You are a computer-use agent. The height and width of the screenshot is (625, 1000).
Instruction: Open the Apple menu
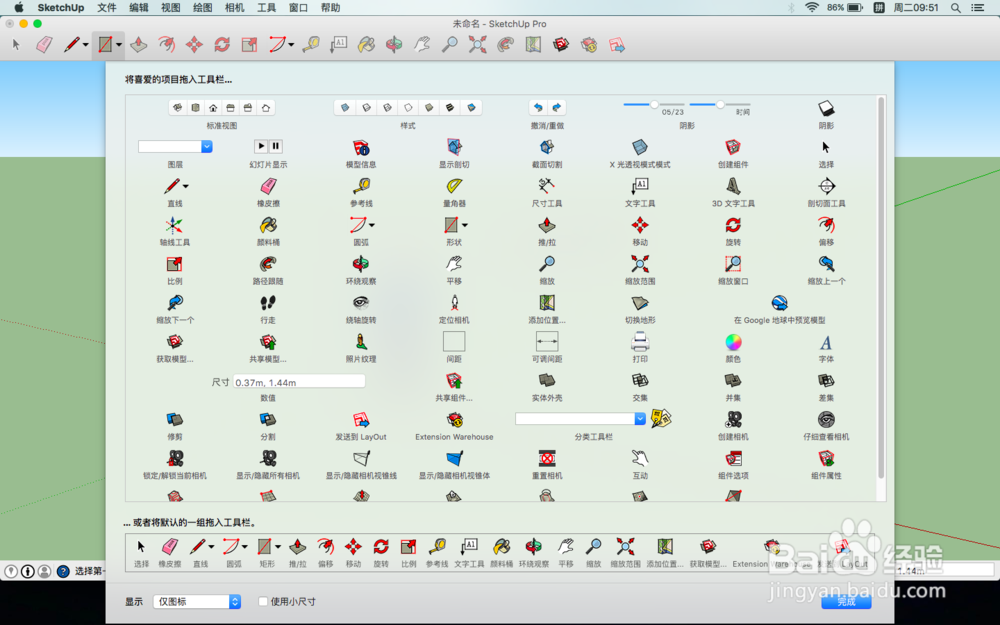[18, 8]
